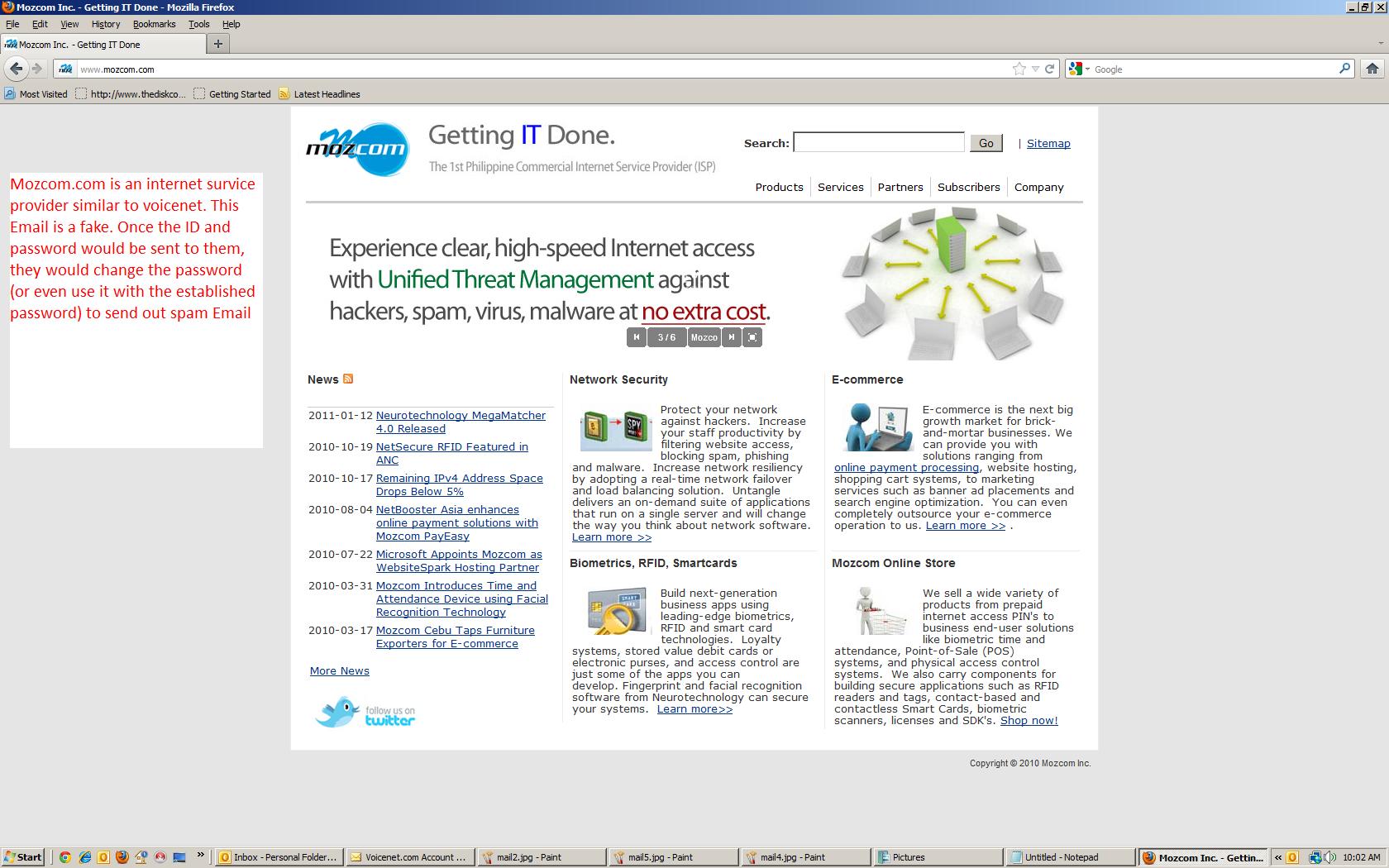Reload the page with the refresh icon
The image size is (1389, 868).
pos(1049,69)
